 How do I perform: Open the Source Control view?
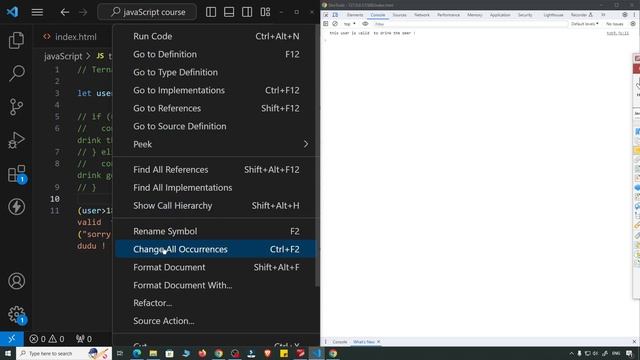click(x=16, y=107)
